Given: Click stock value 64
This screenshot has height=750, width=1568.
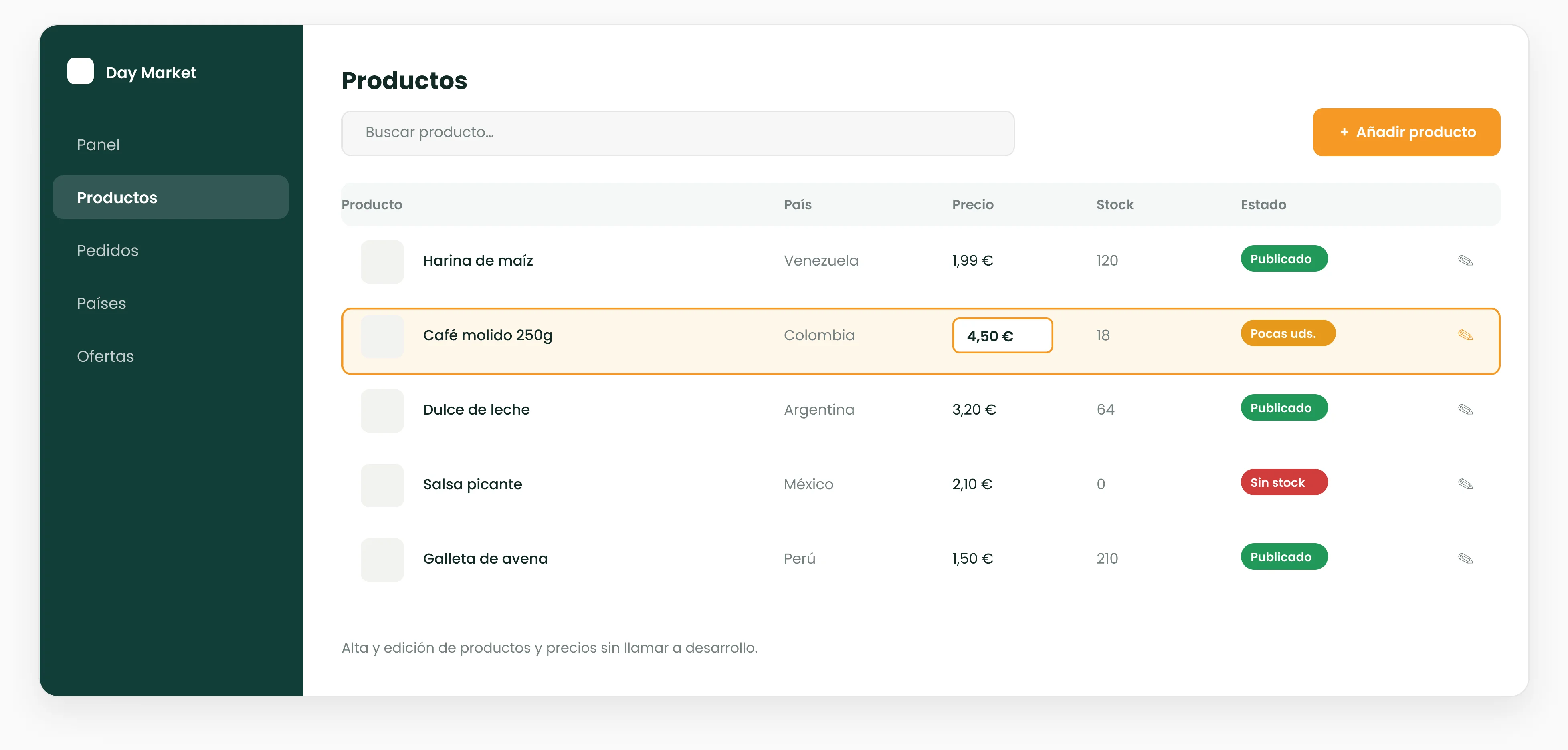Looking at the screenshot, I should click(x=1105, y=409).
